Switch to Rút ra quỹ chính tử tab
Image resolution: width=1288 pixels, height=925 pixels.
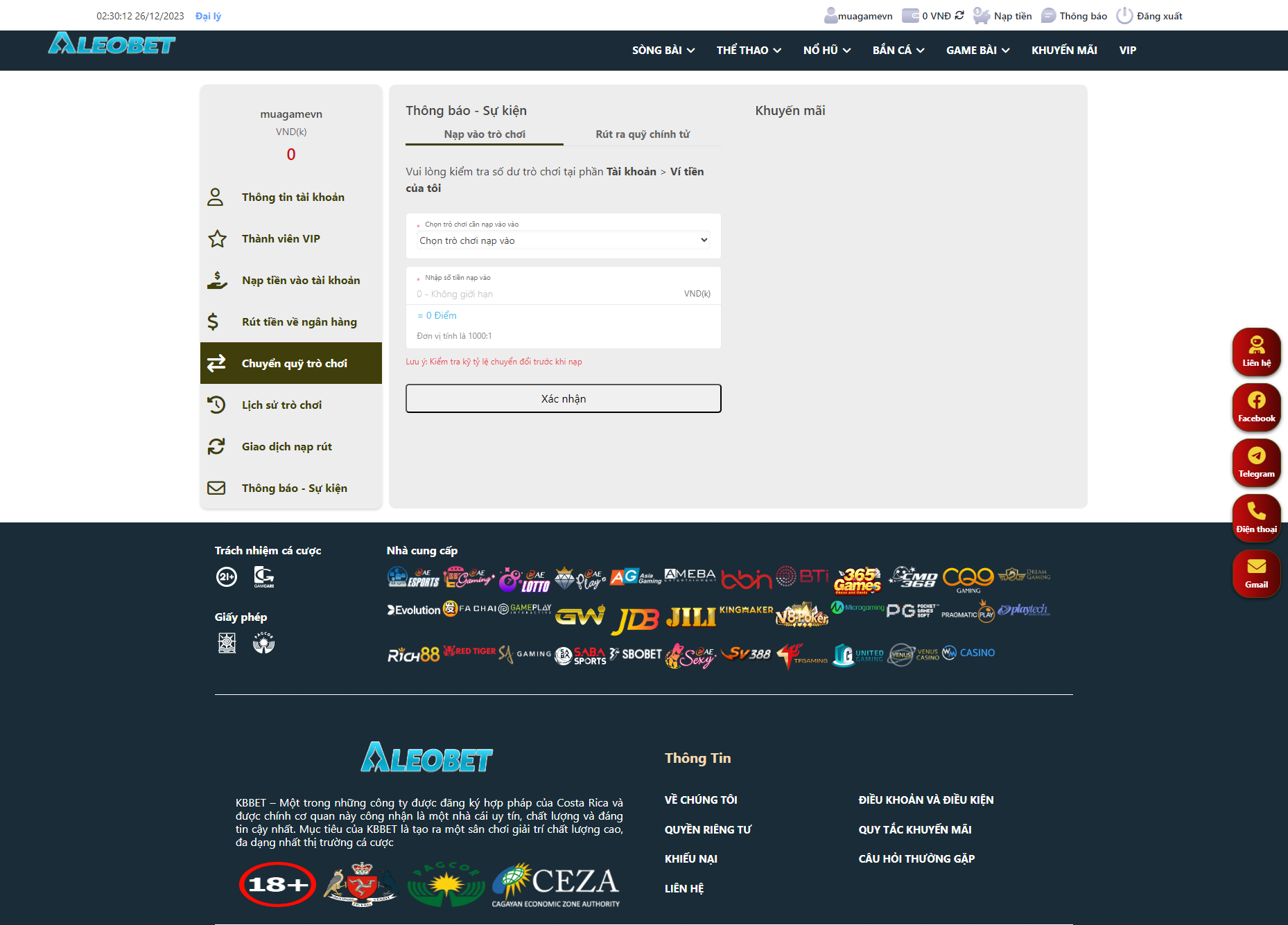[643, 134]
